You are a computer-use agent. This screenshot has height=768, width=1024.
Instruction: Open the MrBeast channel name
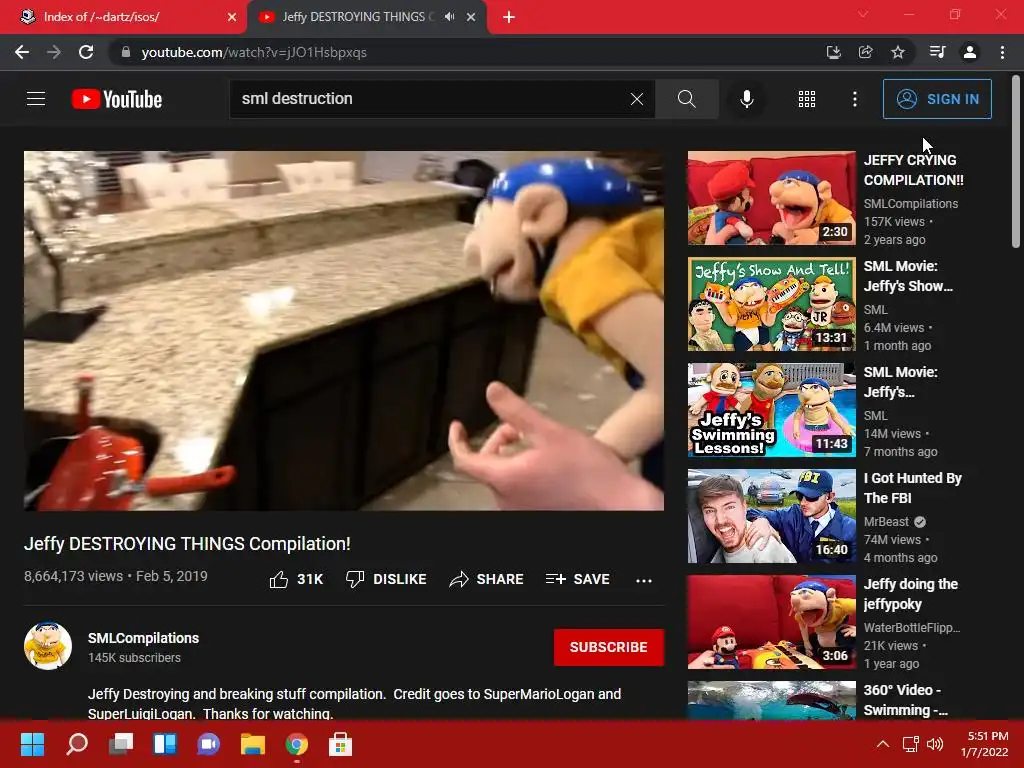(x=886, y=522)
